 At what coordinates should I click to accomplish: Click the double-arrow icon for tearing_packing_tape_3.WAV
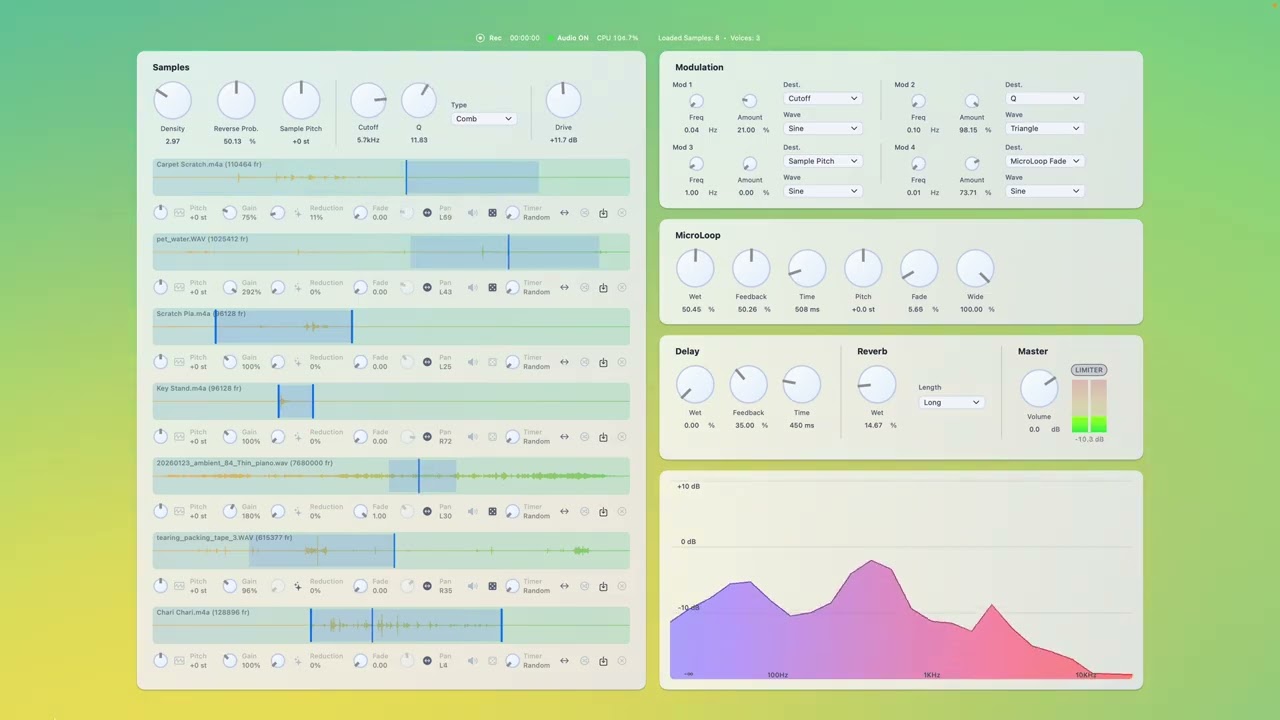pos(564,586)
